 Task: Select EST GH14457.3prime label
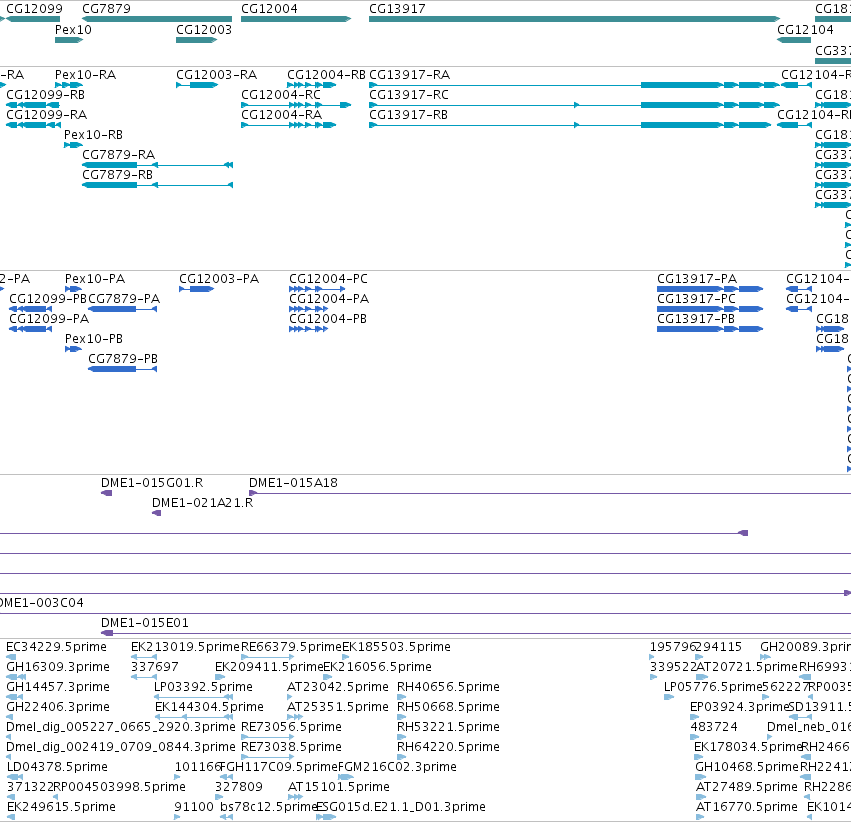pos(58,686)
